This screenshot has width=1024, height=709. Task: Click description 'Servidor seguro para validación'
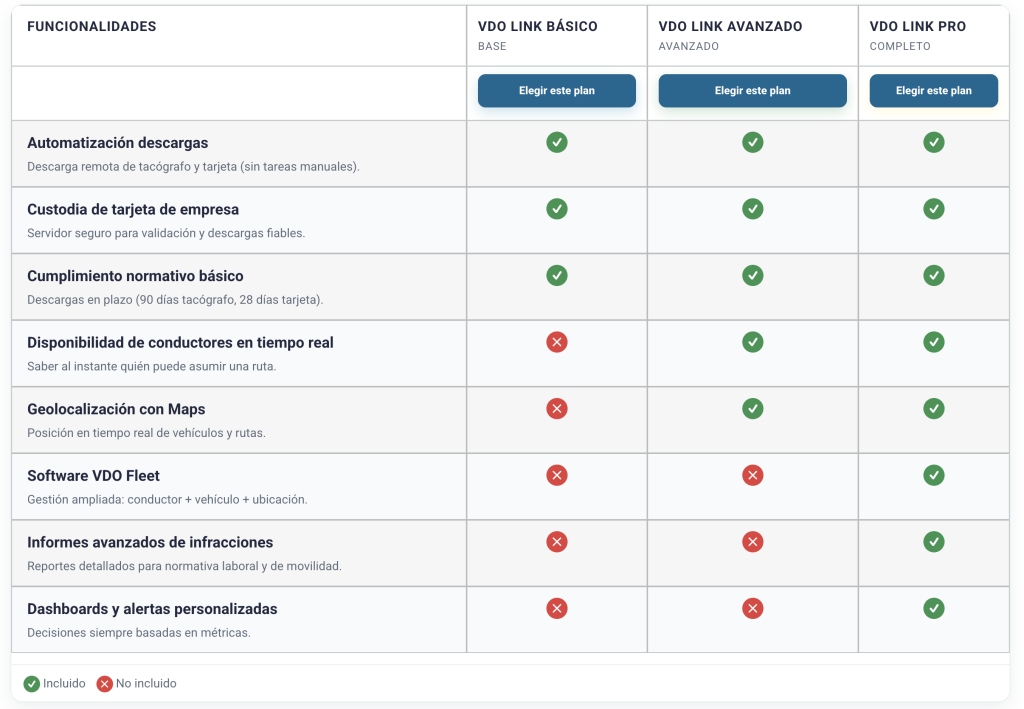(166, 233)
